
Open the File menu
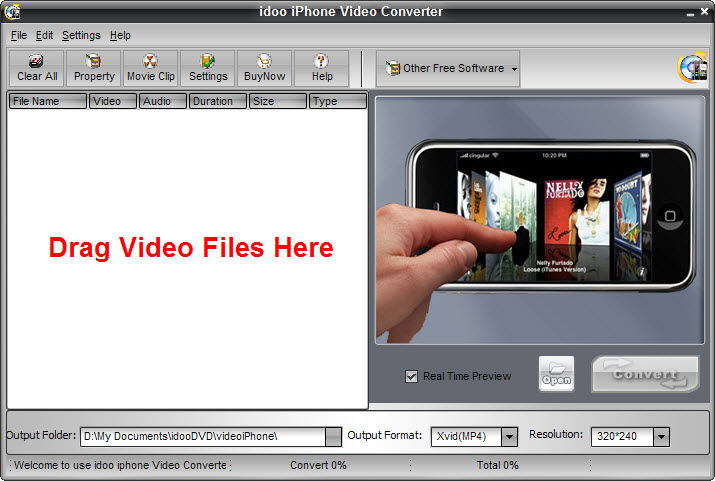click(x=19, y=35)
